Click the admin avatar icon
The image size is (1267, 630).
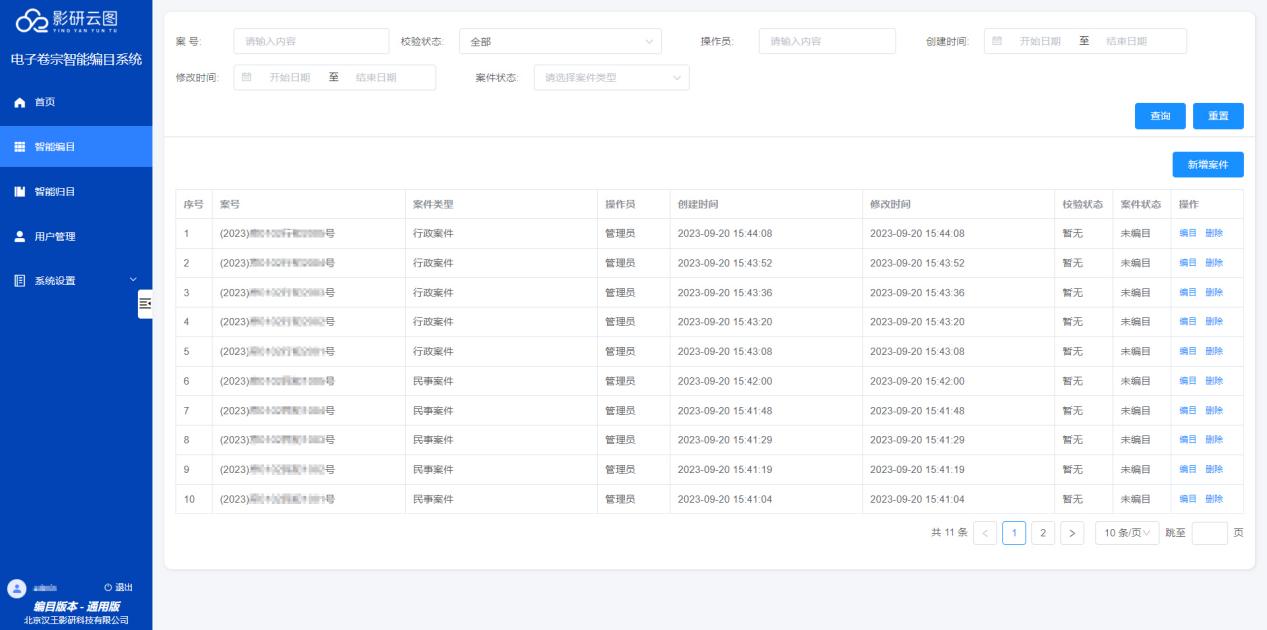[x=17, y=588]
